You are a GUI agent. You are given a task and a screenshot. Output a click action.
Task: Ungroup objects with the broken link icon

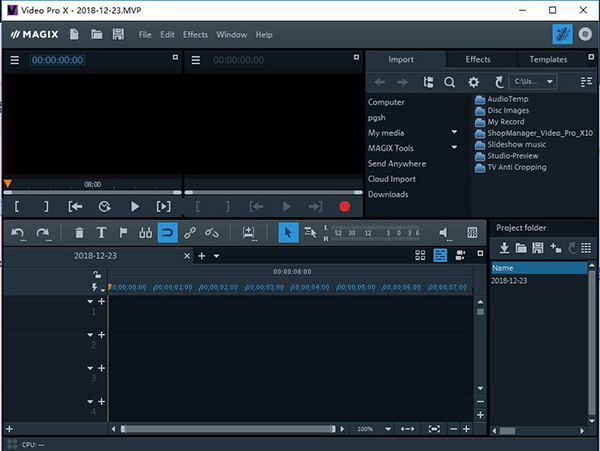pos(212,233)
